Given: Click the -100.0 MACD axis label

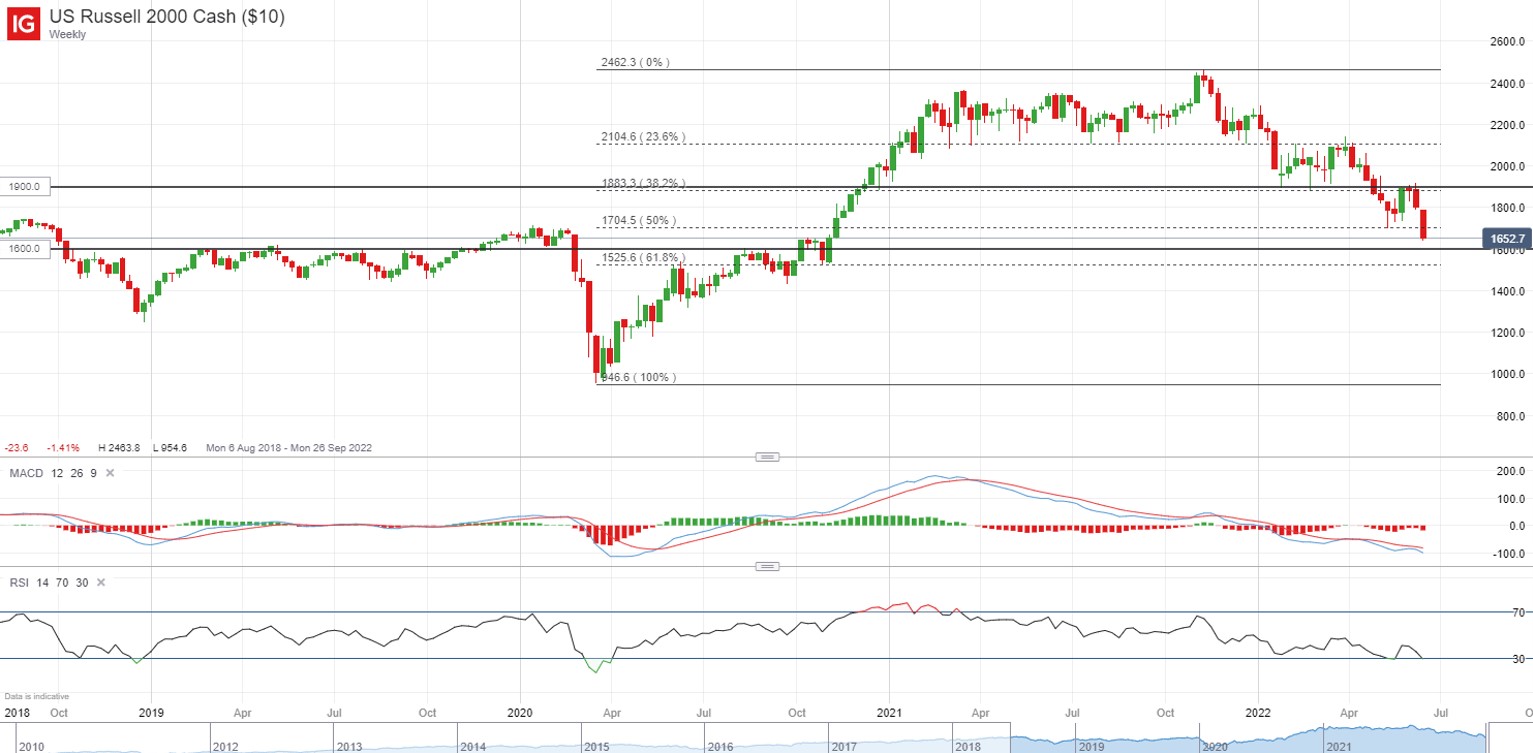Looking at the screenshot, I should coord(1507,554).
